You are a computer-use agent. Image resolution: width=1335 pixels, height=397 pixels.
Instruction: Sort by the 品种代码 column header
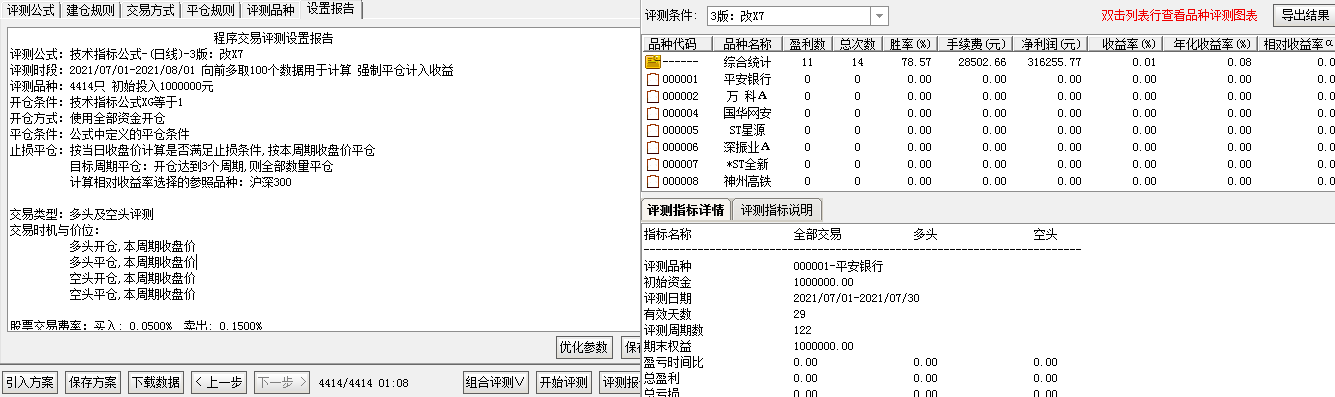(676, 44)
